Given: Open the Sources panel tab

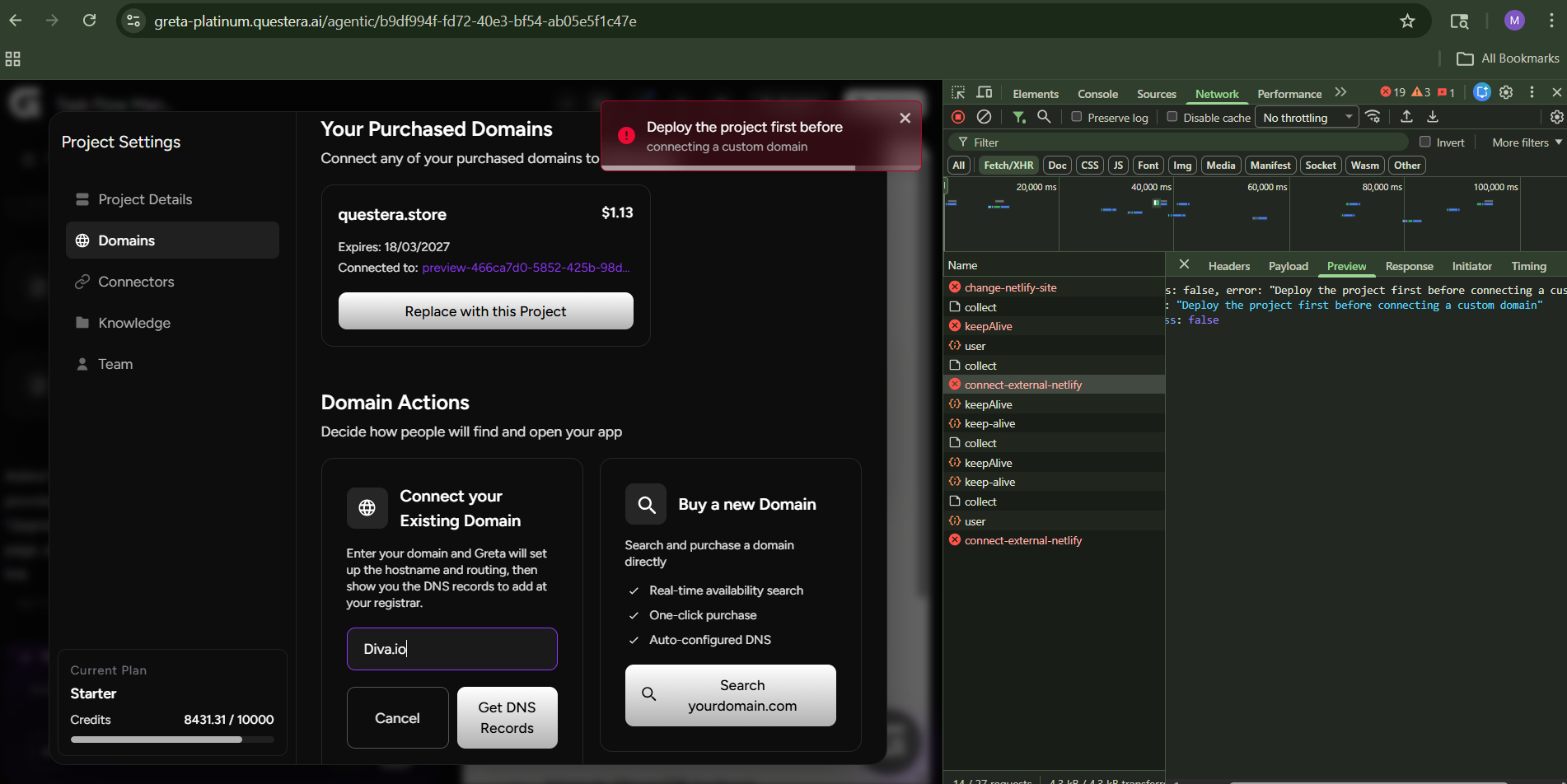Looking at the screenshot, I should [1157, 94].
